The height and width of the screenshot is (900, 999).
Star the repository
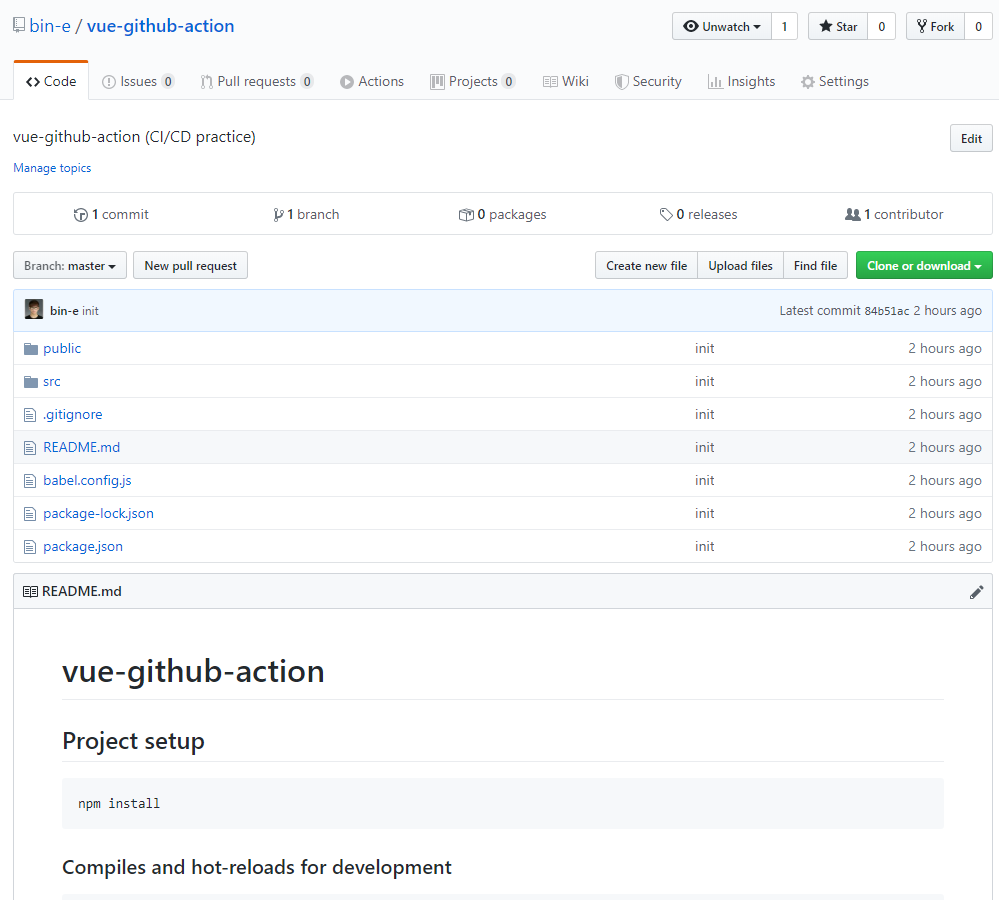point(838,26)
